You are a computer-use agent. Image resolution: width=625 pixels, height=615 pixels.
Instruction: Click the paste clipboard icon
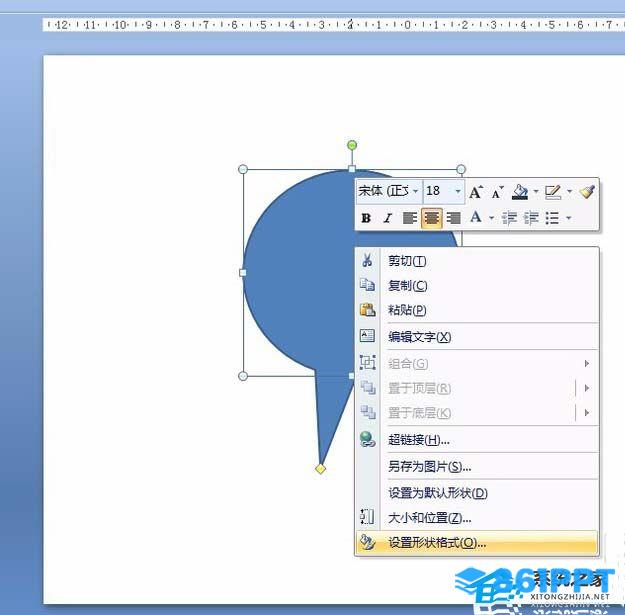pyautogui.click(x=368, y=309)
